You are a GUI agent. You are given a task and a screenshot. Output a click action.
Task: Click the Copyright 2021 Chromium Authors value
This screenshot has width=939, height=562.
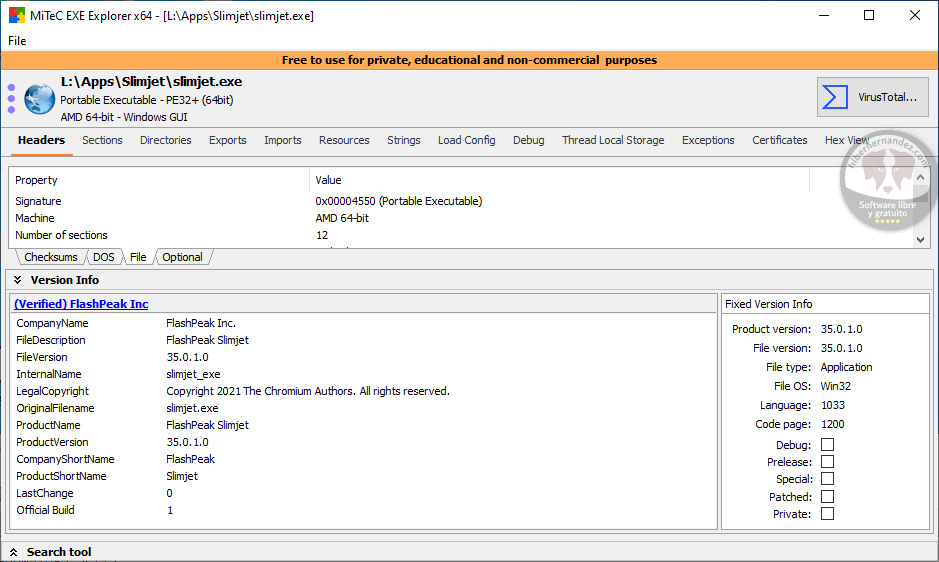click(x=308, y=391)
